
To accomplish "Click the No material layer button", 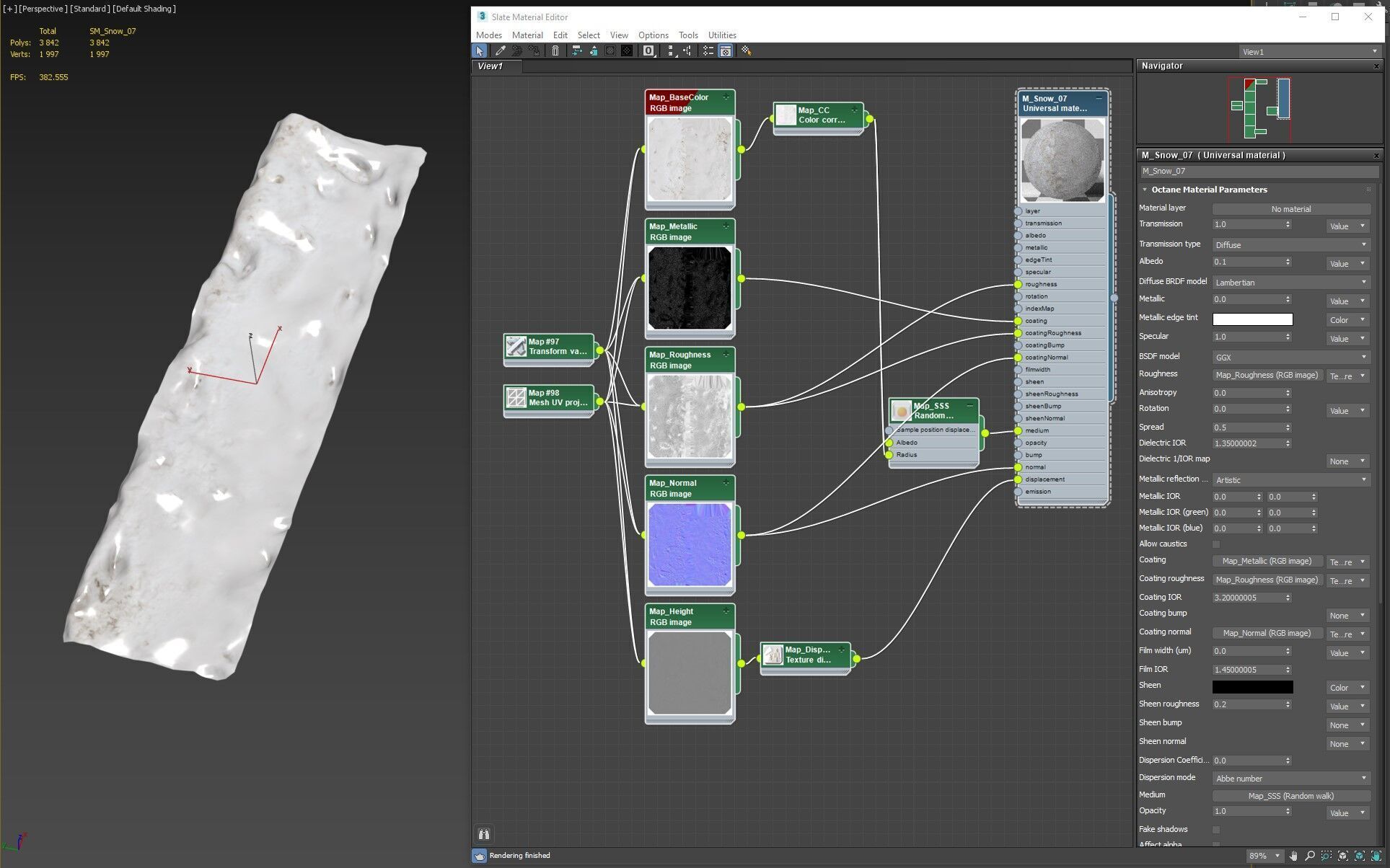I will coord(1290,209).
